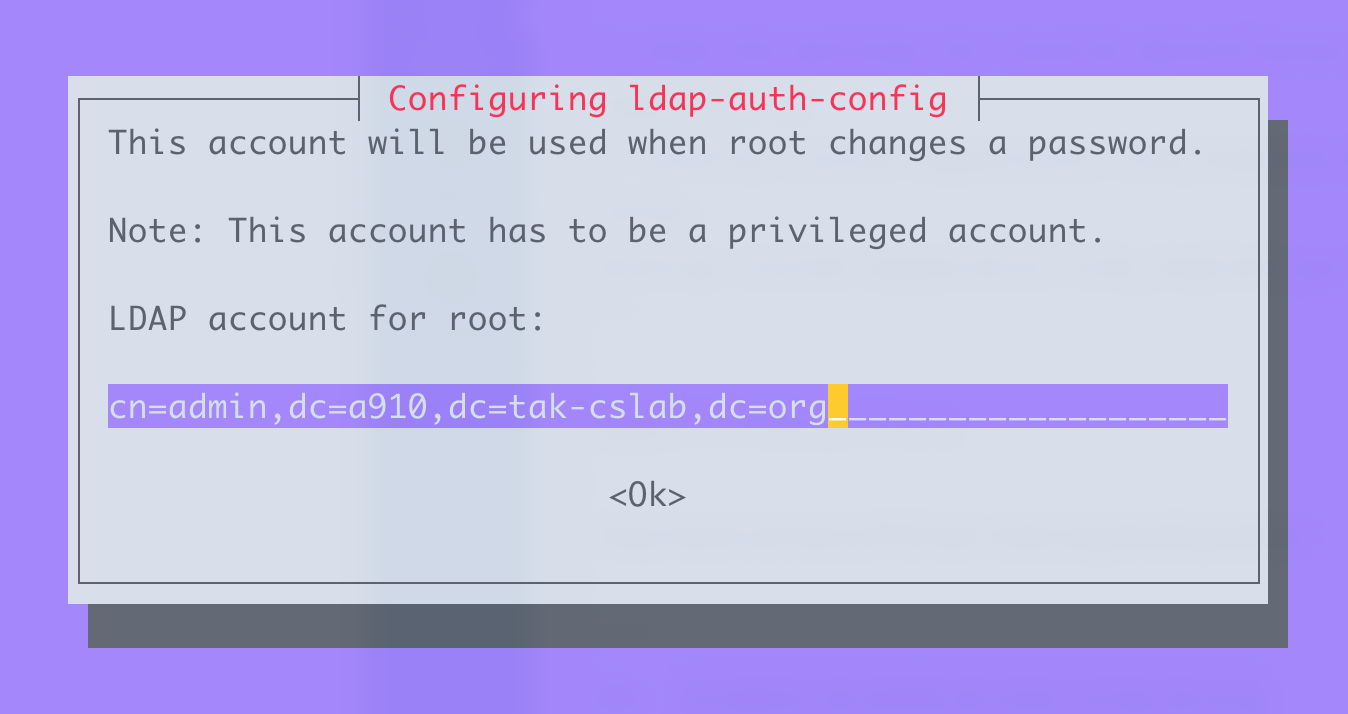The image size is (1348, 714).
Task: Place cursor on 'dc=tak-cslab' in the field
Action: pyautogui.click(x=568, y=408)
